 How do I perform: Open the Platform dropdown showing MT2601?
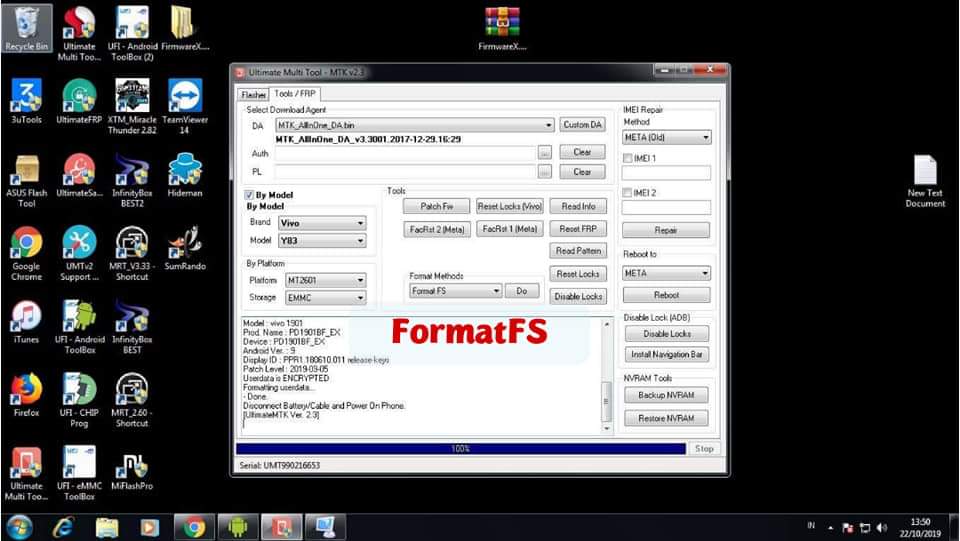[x=326, y=280]
